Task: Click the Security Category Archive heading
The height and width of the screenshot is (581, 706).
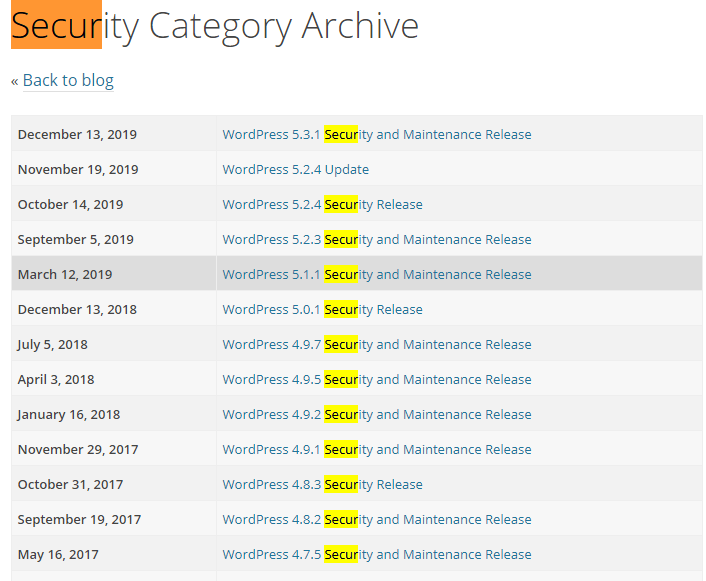Action: click(x=215, y=26)
